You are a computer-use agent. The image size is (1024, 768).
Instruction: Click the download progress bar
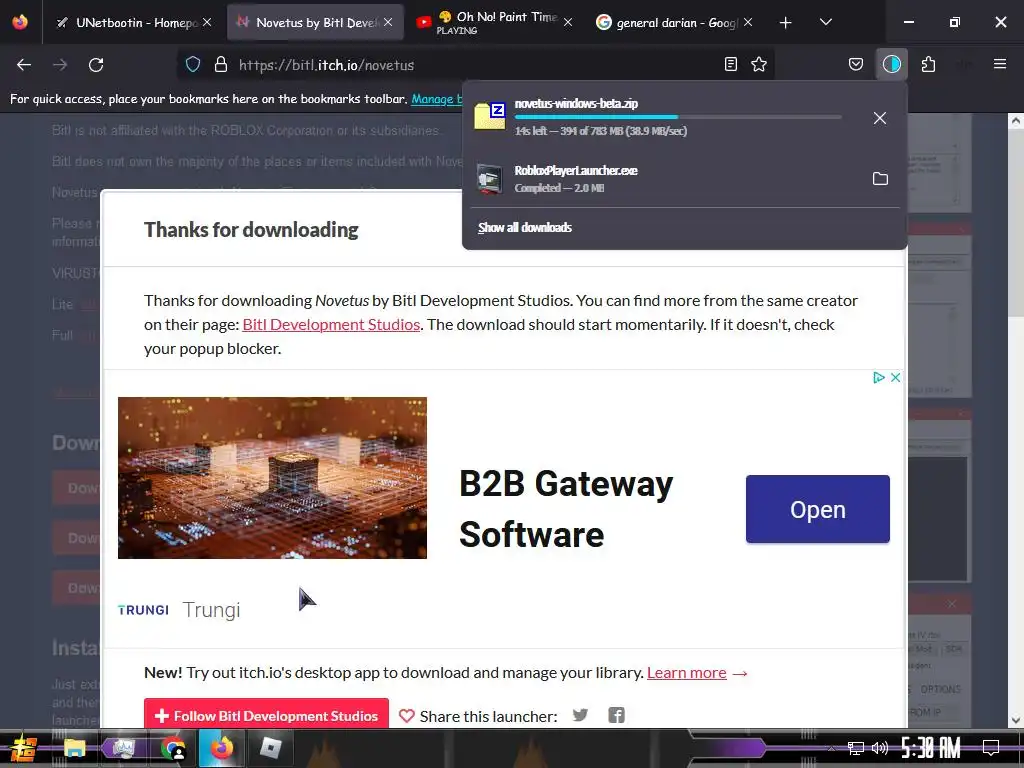point(677,118)
